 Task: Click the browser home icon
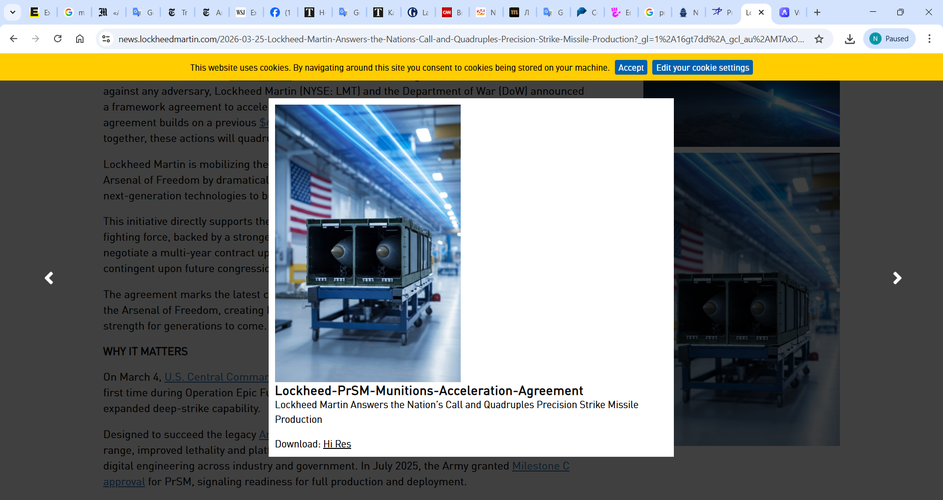coord(80,39)
